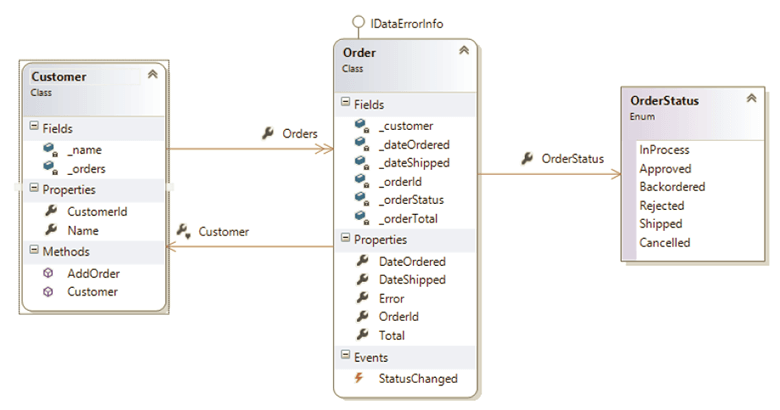Click the left resize handle of Customer shape
The height and width of the screenshot is (410, 780).
point(18,187)
